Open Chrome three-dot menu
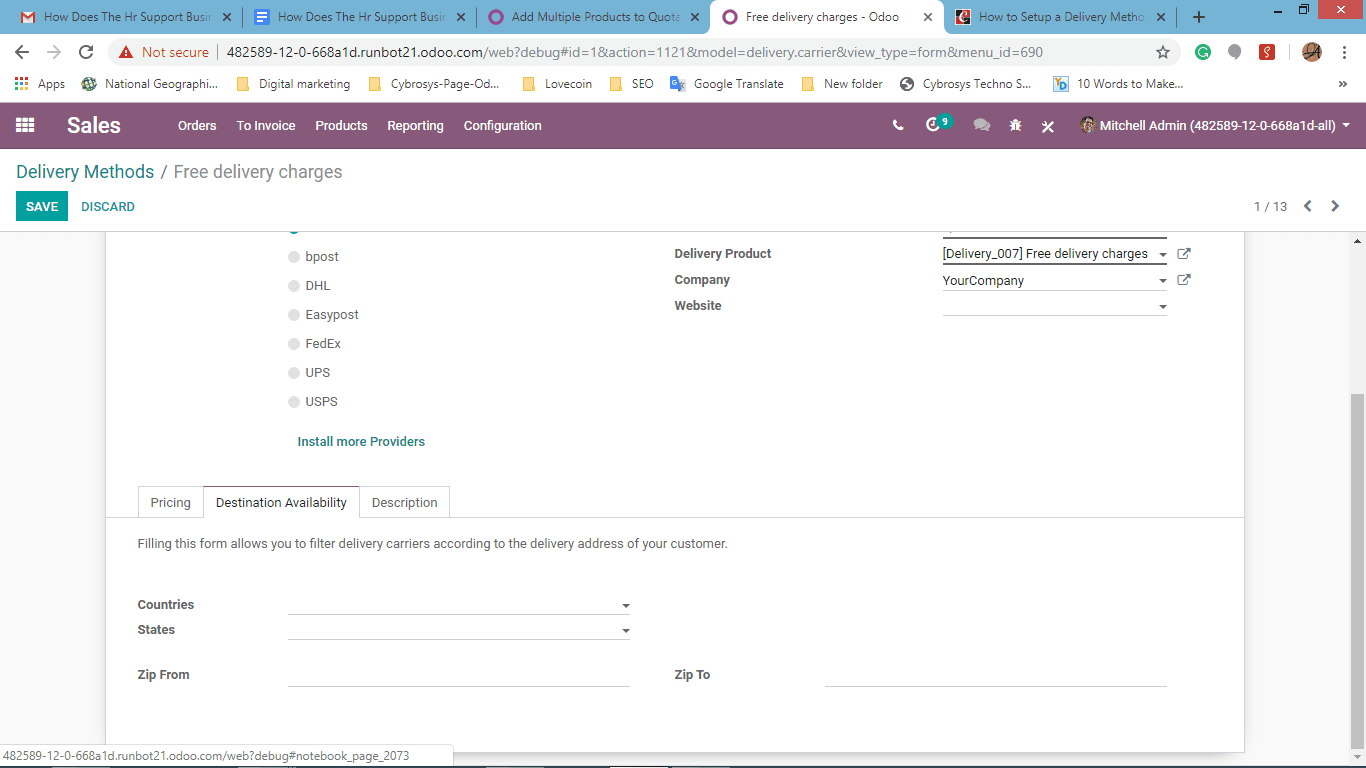This screenshot has width=1366, height=768. click(x=1346, y=52)
